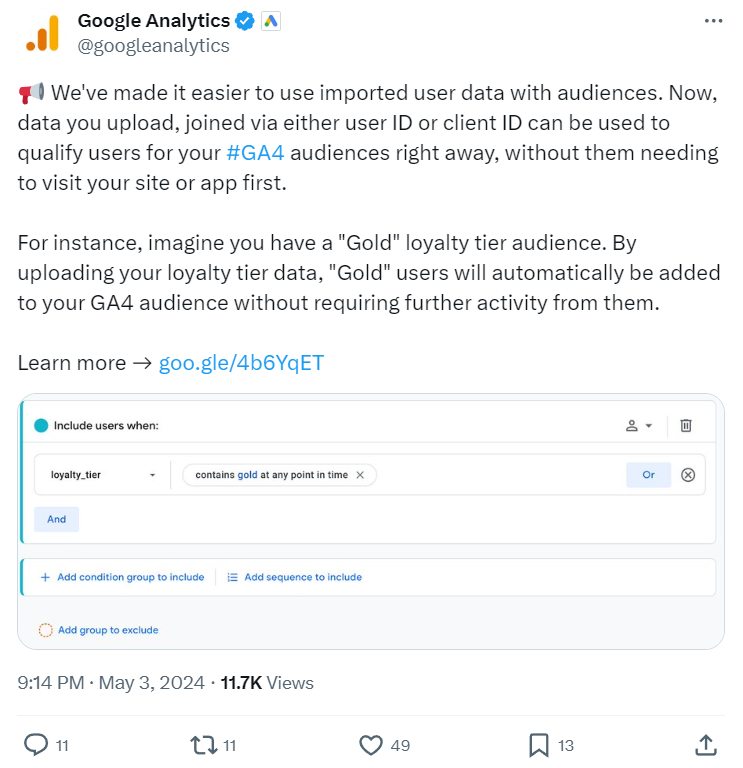Open Google Analytics profile avatar
This screenshot has width=743, height=768.
pyautogui.click(x=42, y=33)
